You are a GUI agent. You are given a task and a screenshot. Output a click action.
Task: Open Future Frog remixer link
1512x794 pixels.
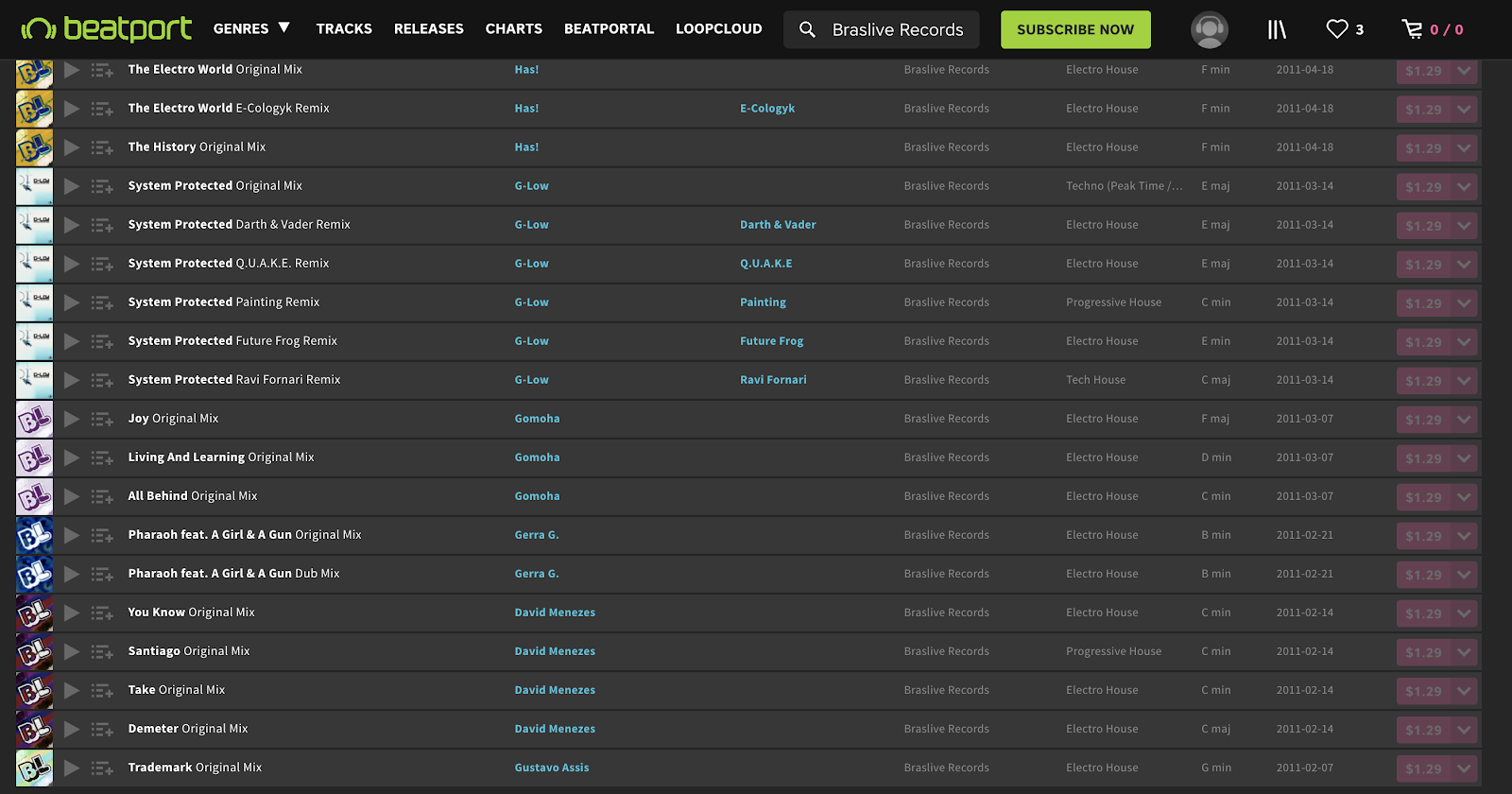tap(772, 341)
